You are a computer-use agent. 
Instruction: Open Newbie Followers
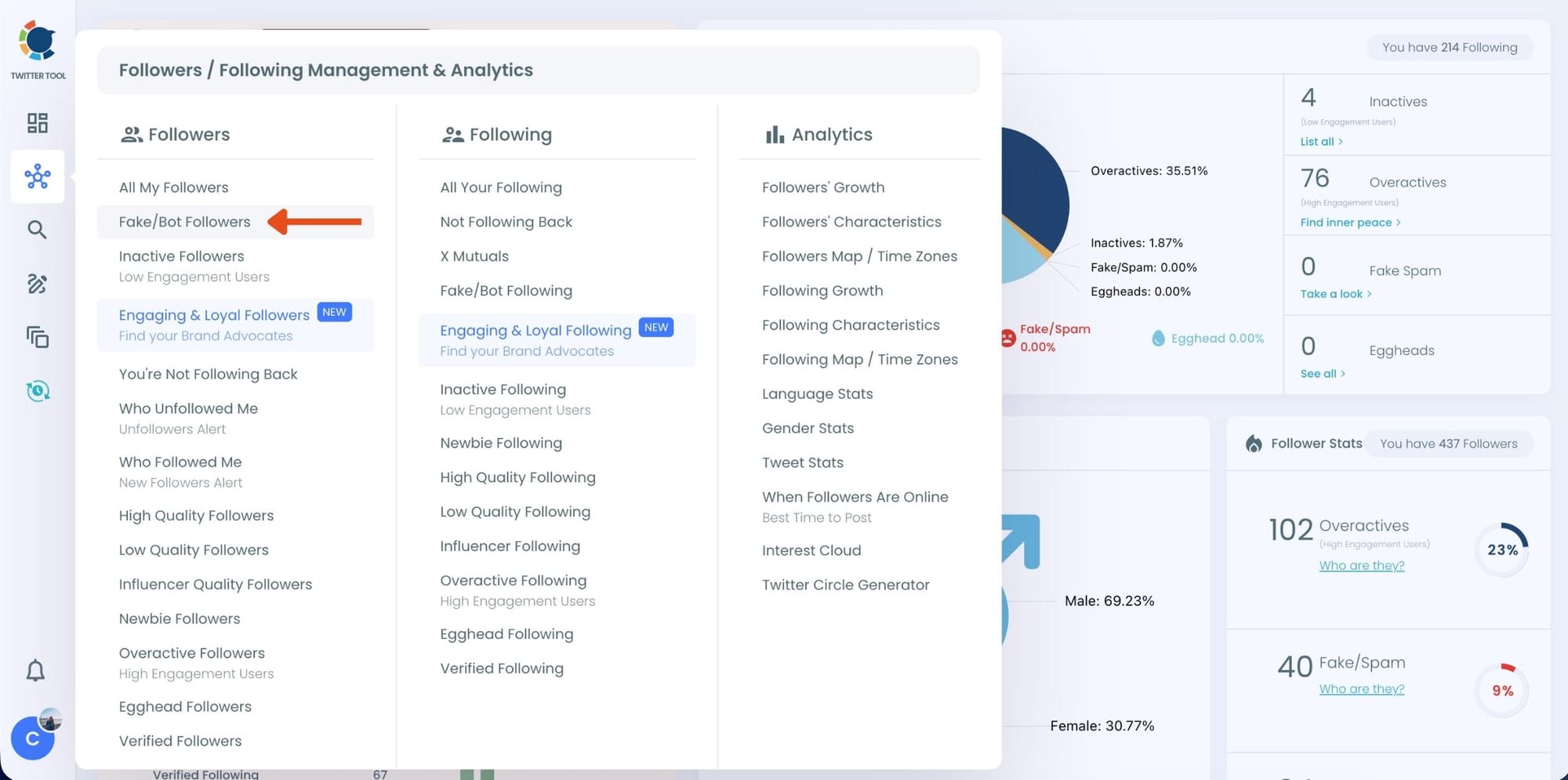[x=180, y=619]
